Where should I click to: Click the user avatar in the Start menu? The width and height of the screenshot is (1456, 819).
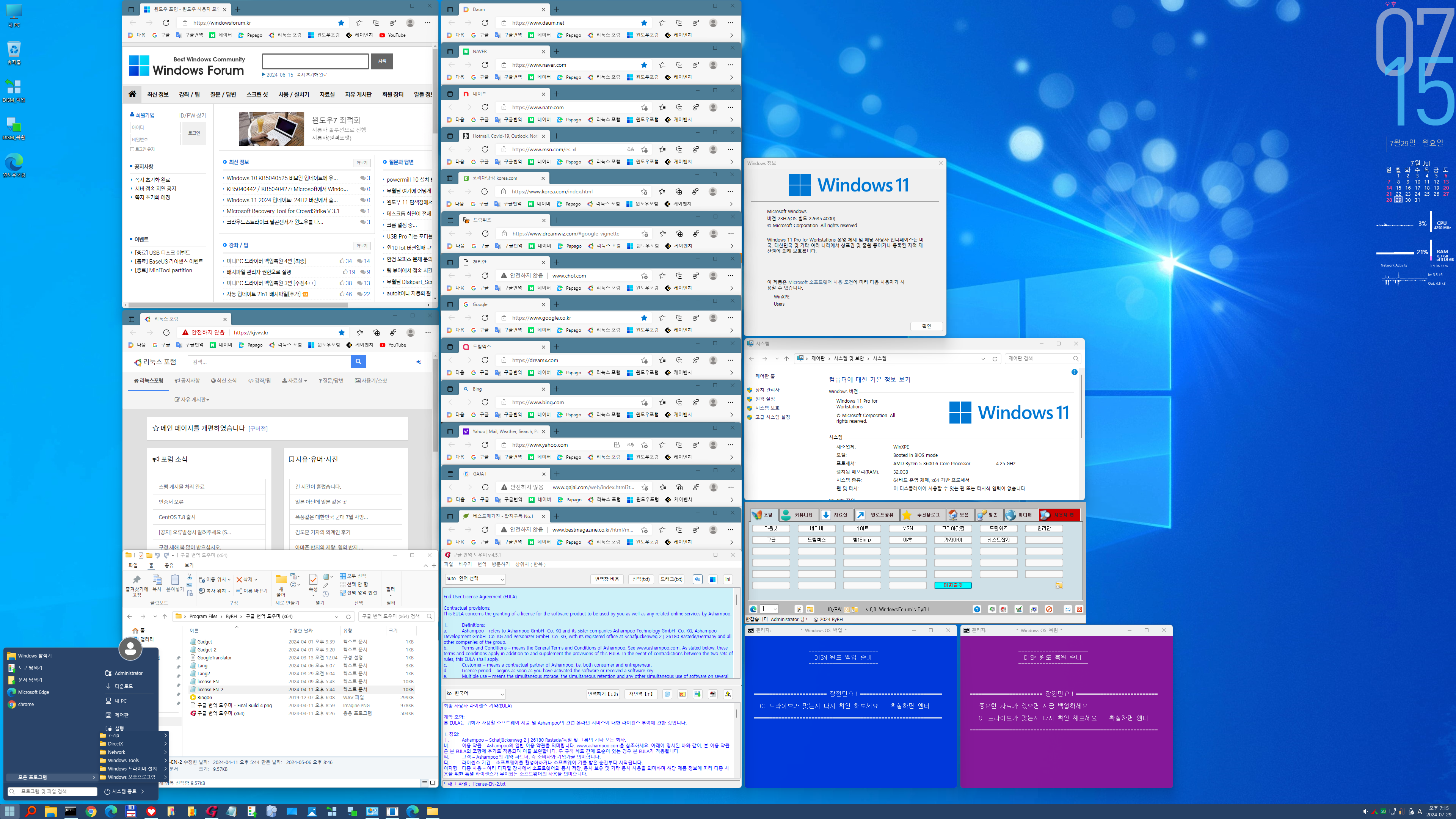(x=130, y=648)
